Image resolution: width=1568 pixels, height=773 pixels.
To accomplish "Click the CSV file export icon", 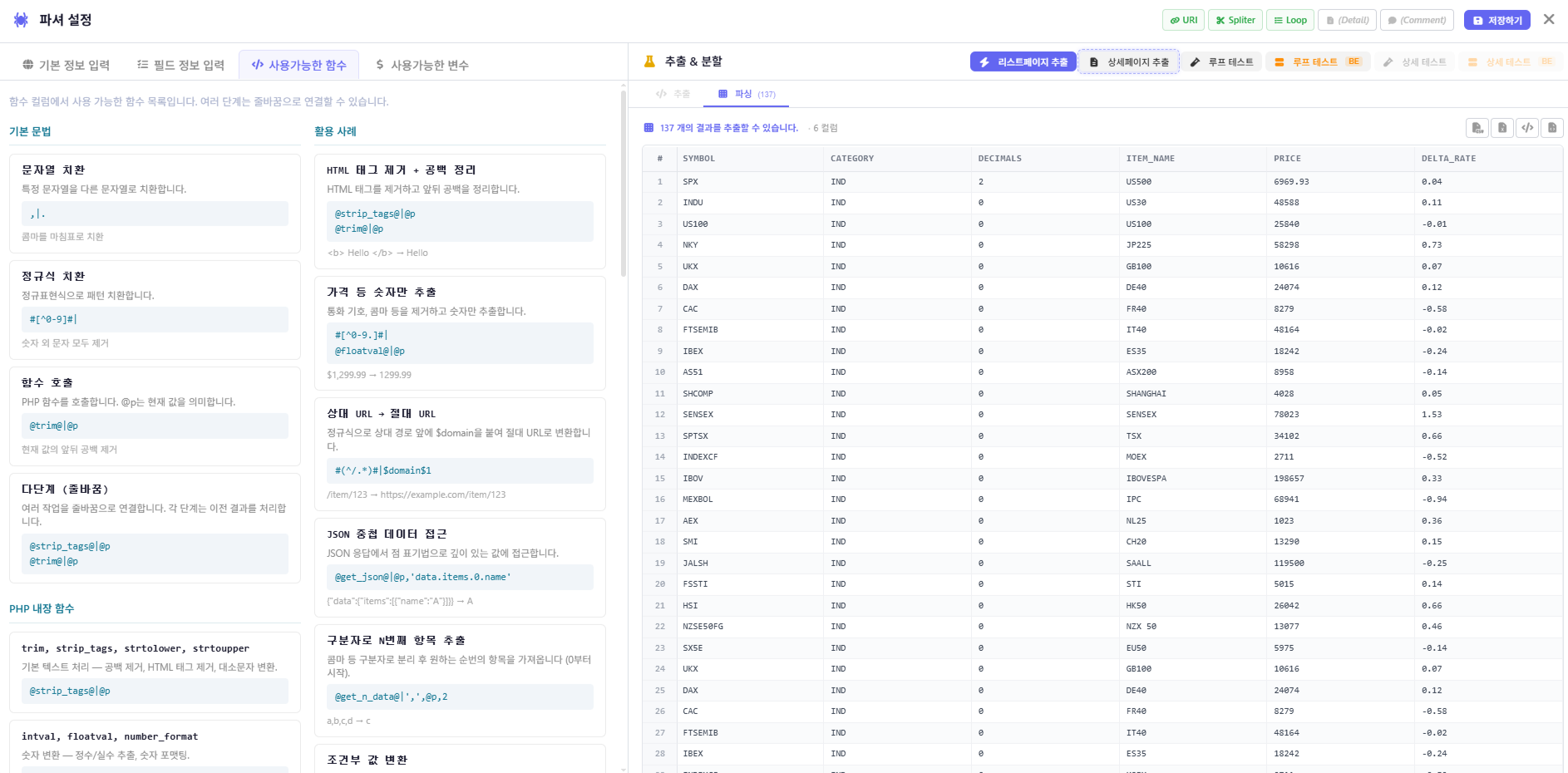I will coord(1477,128).
